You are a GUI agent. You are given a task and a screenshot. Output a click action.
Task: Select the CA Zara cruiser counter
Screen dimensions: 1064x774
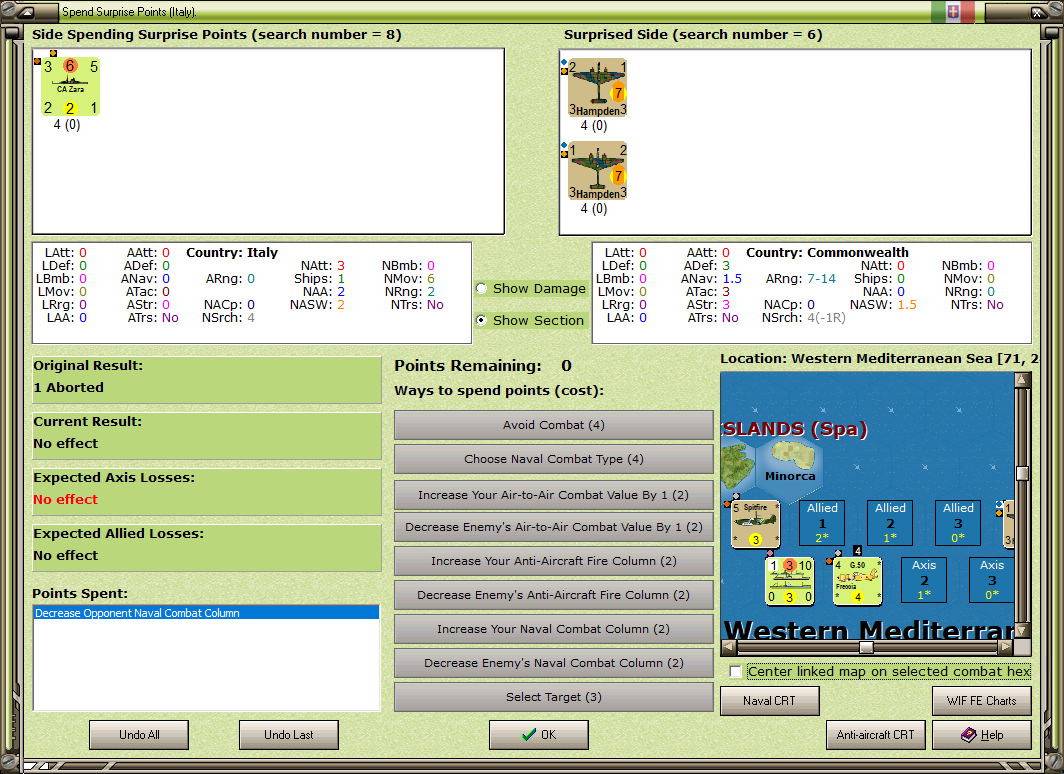[71, 86]
